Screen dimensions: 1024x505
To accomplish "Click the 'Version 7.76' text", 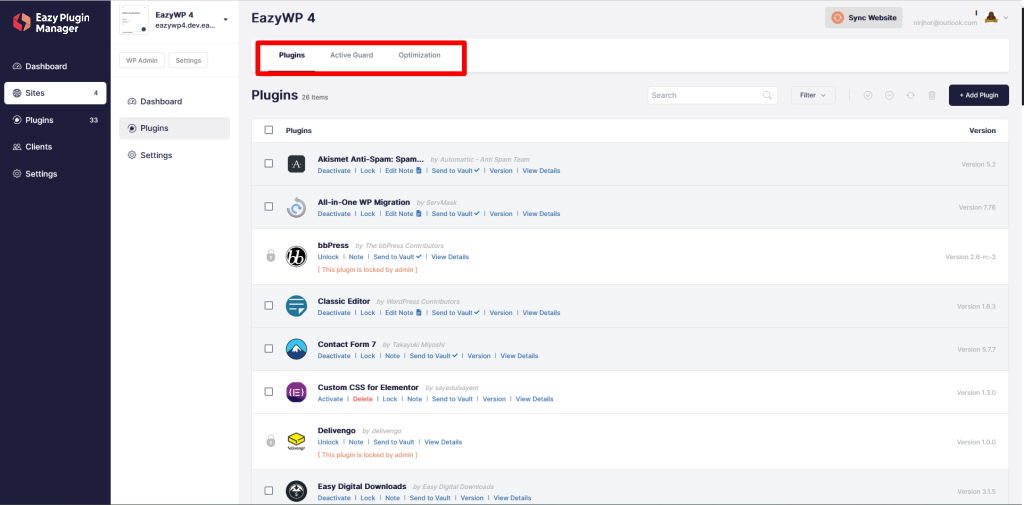I will pyautogui.click(x=977, y=207).
